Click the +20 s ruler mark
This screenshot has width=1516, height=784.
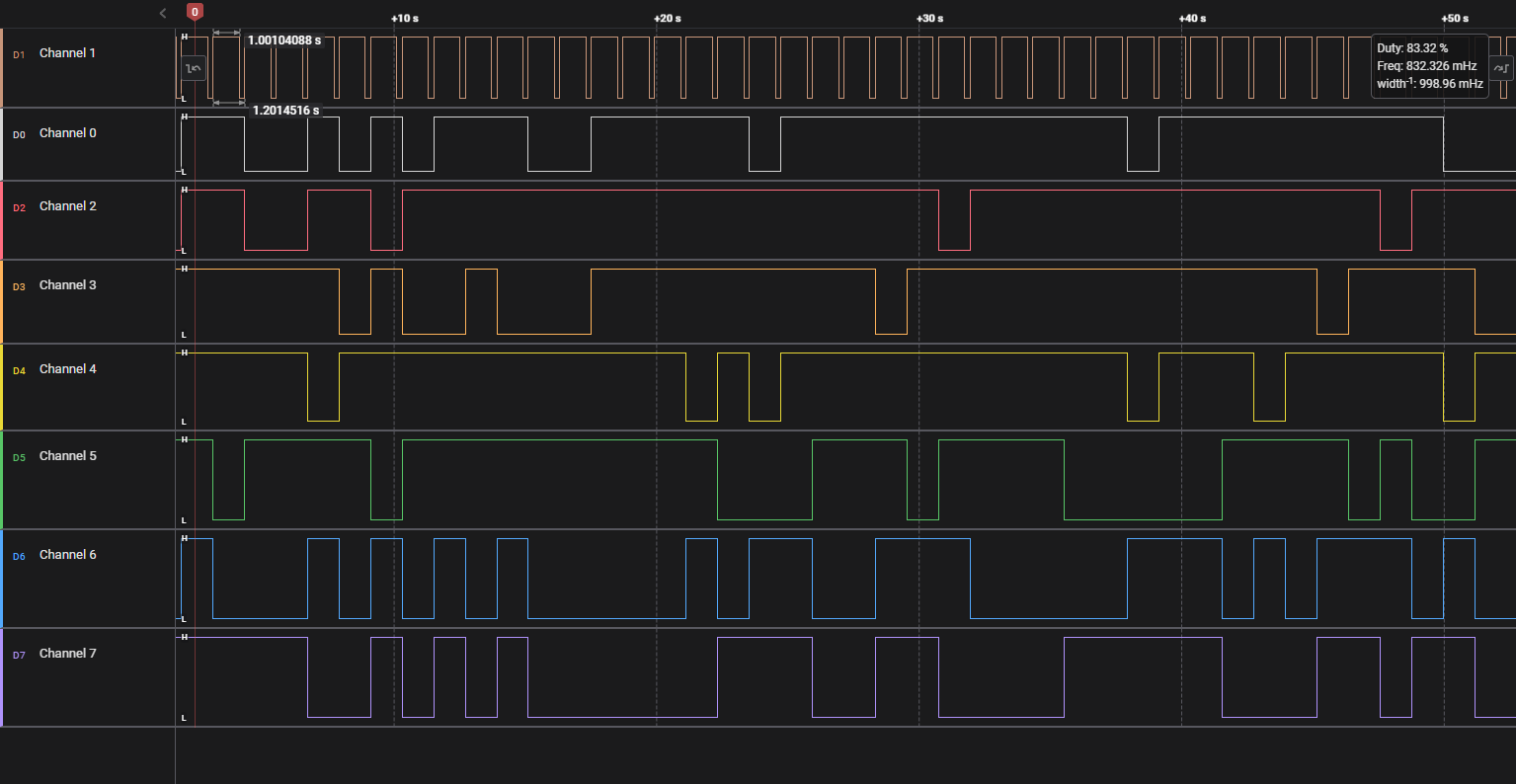tap(668, 19)
